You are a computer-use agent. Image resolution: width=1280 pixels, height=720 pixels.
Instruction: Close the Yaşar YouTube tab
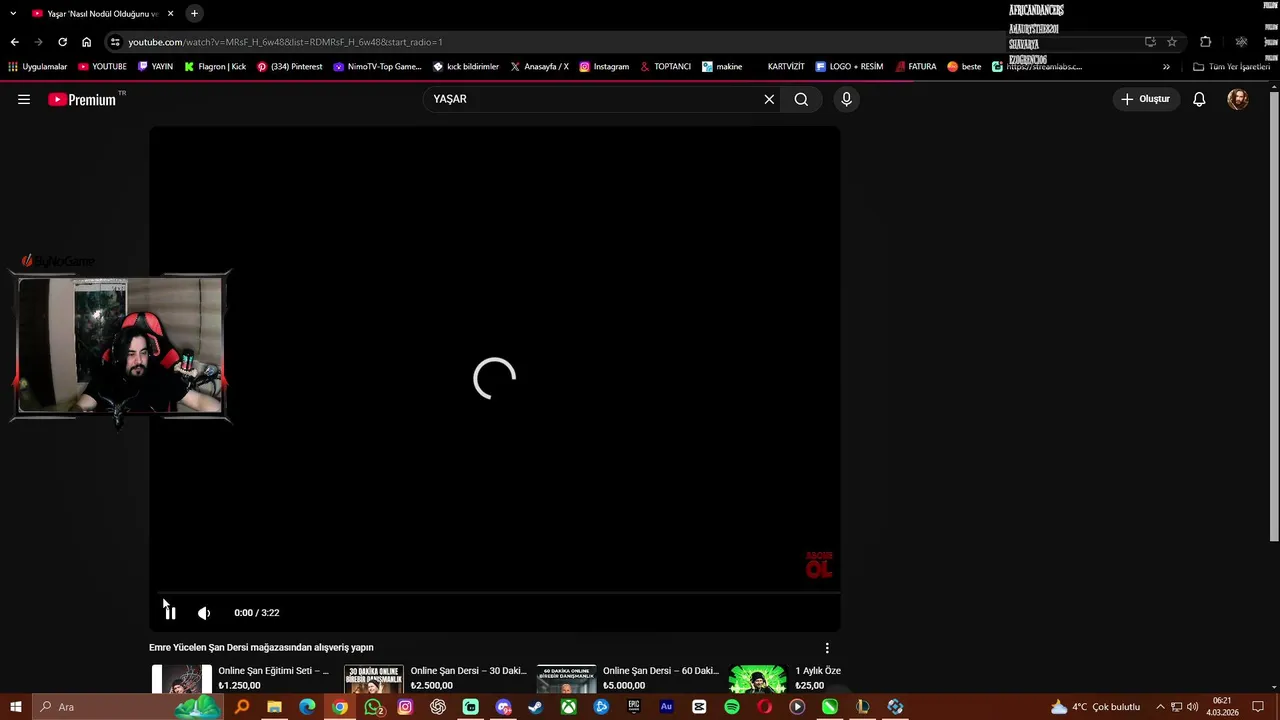170,14
